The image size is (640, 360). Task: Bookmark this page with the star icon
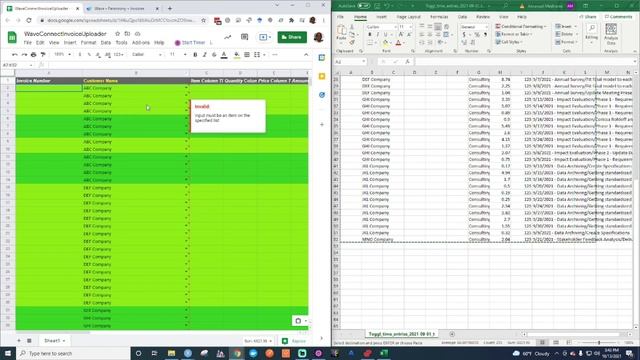(x=204, y=20)
